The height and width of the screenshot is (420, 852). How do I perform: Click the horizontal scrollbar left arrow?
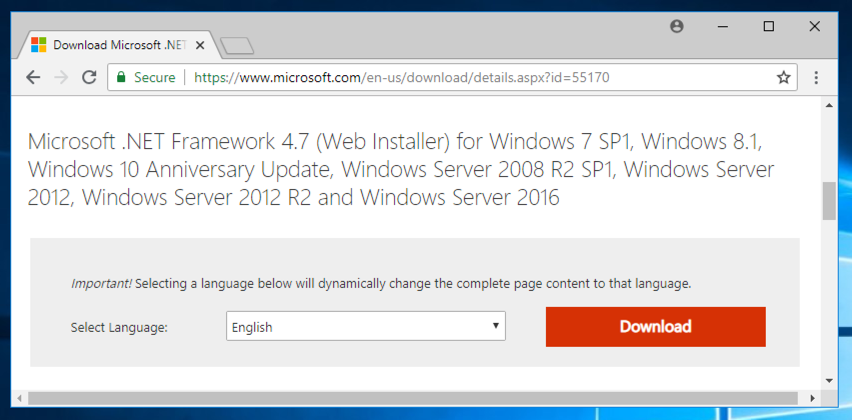20,398
